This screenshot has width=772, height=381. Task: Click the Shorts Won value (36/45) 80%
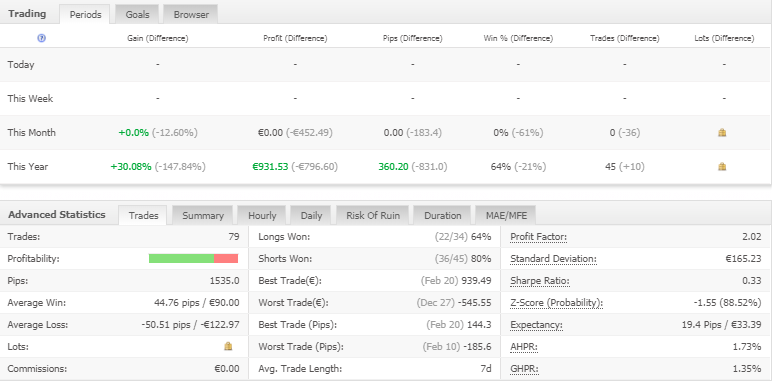tap(463, 259)
